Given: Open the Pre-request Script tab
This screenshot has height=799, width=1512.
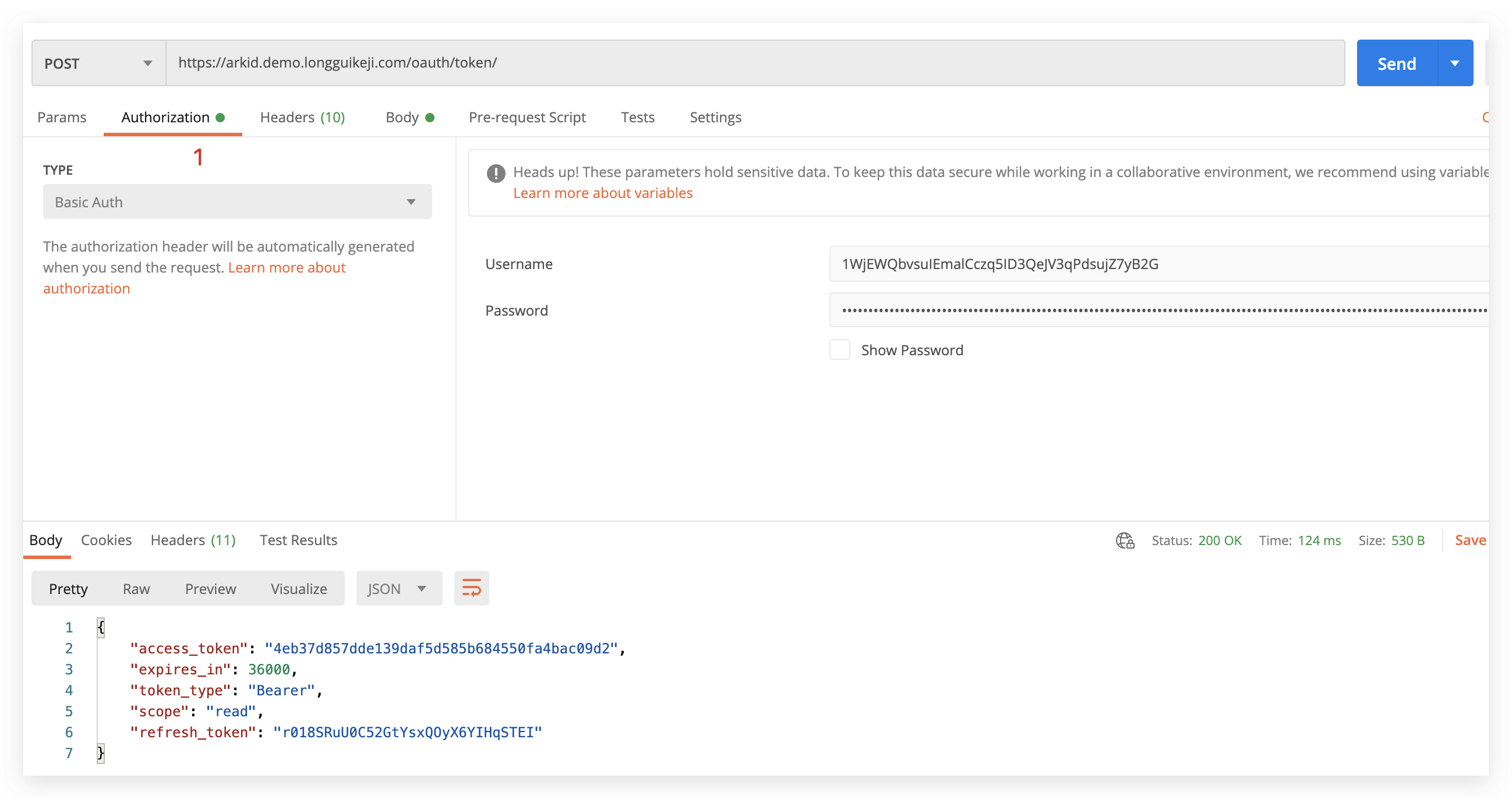Looking at the screenshot, I should (527, 118).
